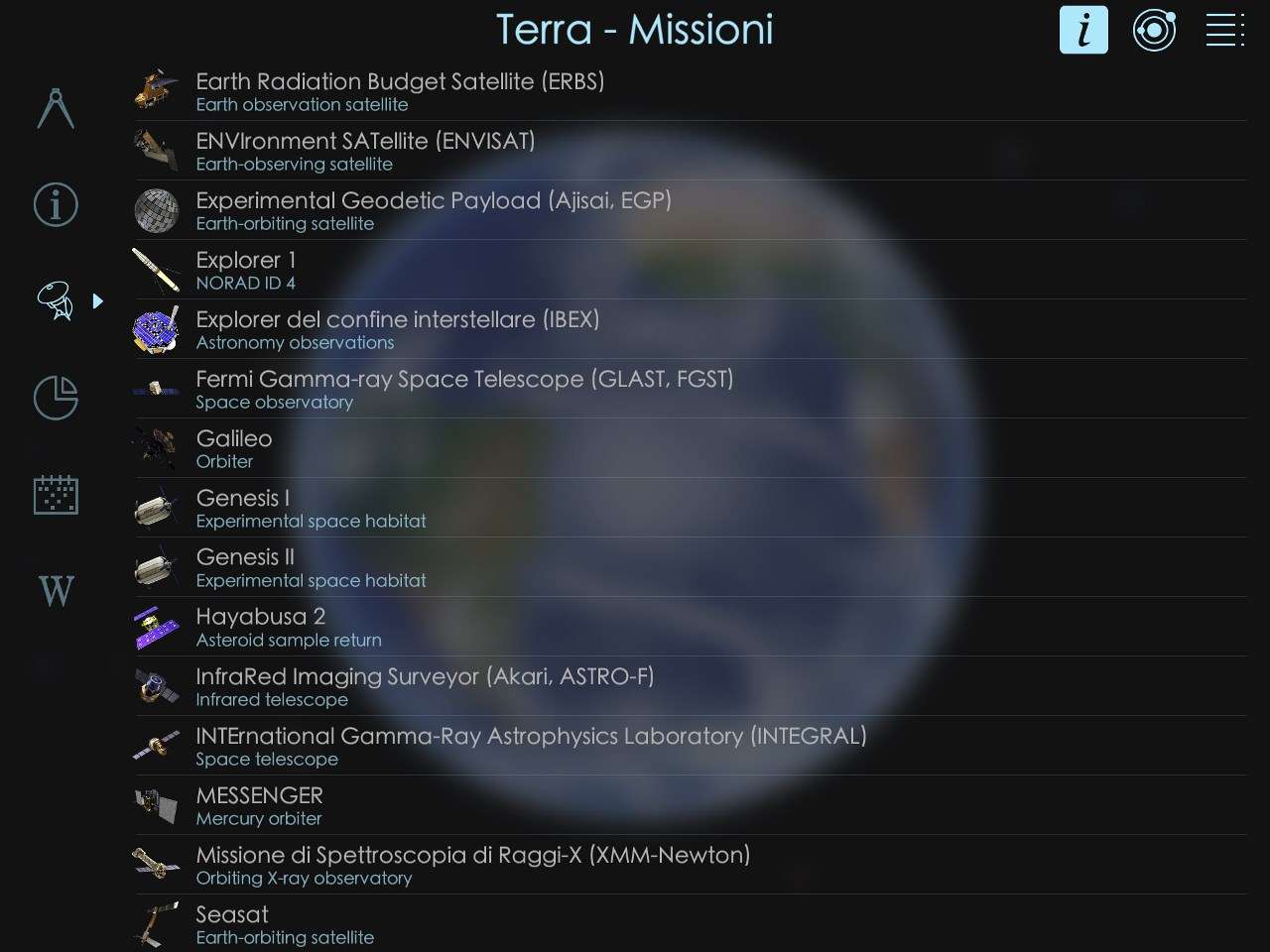Open the Wikipedia W sidebar icon

coord(57,591)
